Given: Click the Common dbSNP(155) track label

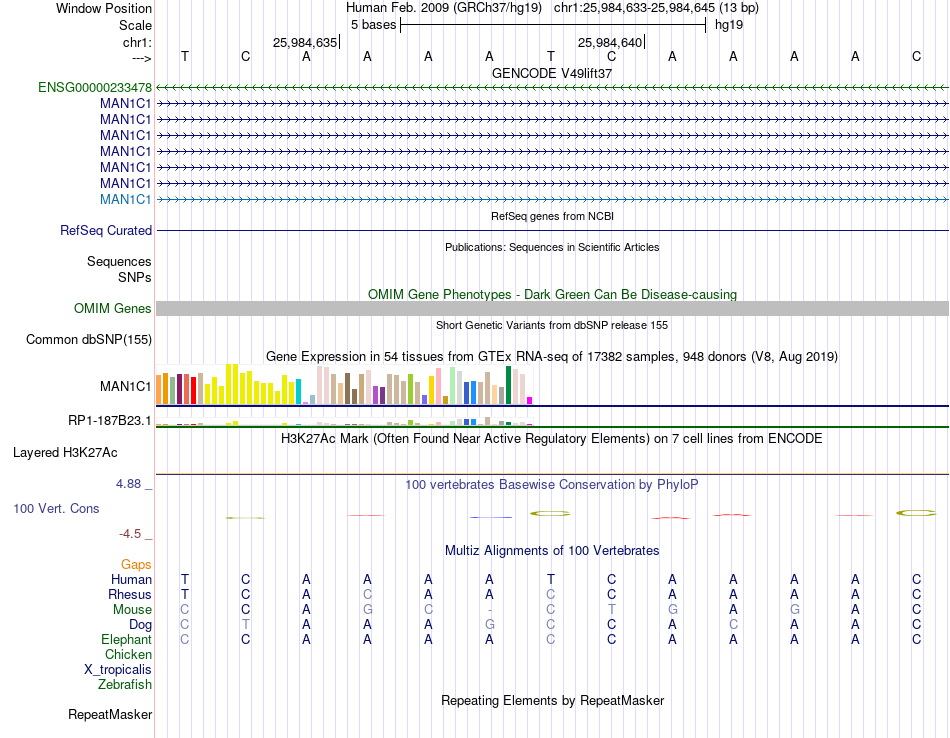Looking at the screenshot, I should [x=89, y=339].
